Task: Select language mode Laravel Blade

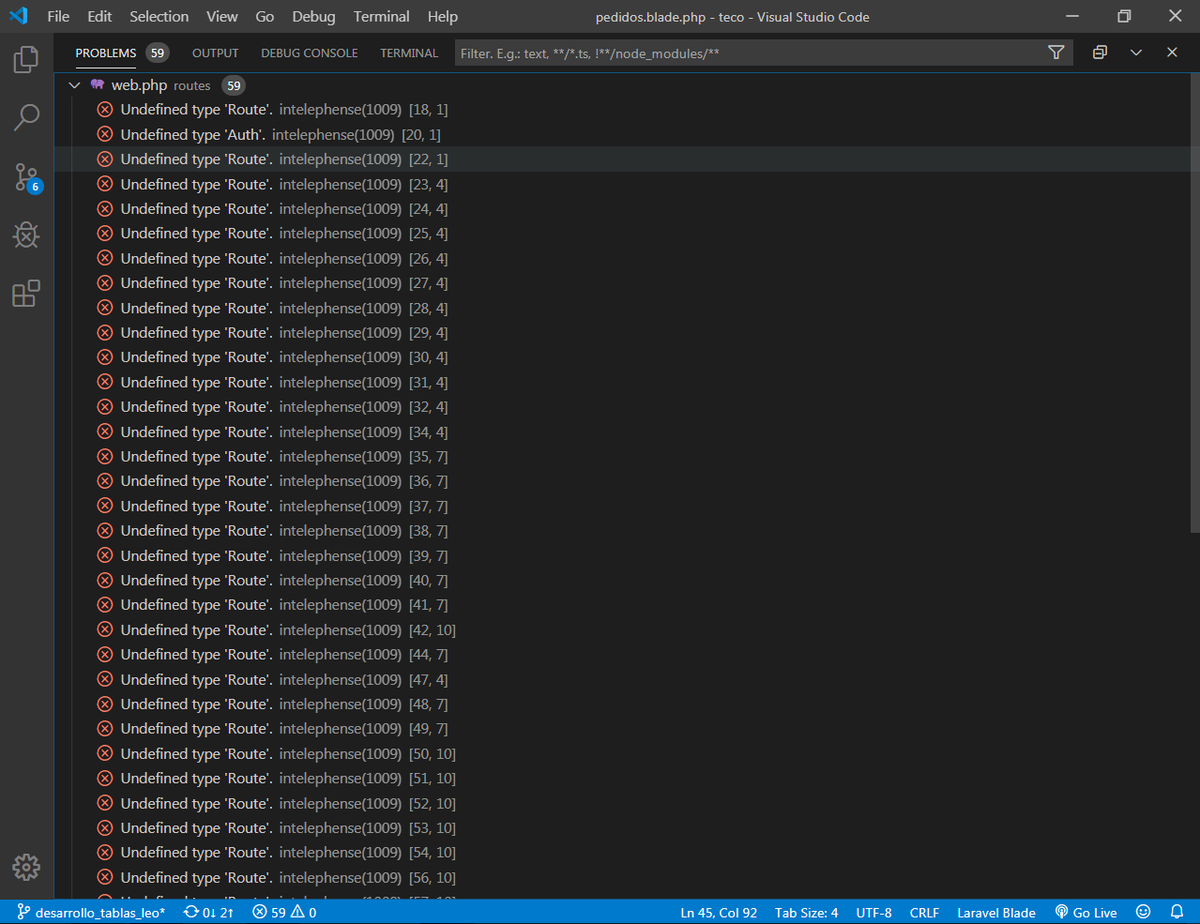Action: pos(996,912)
